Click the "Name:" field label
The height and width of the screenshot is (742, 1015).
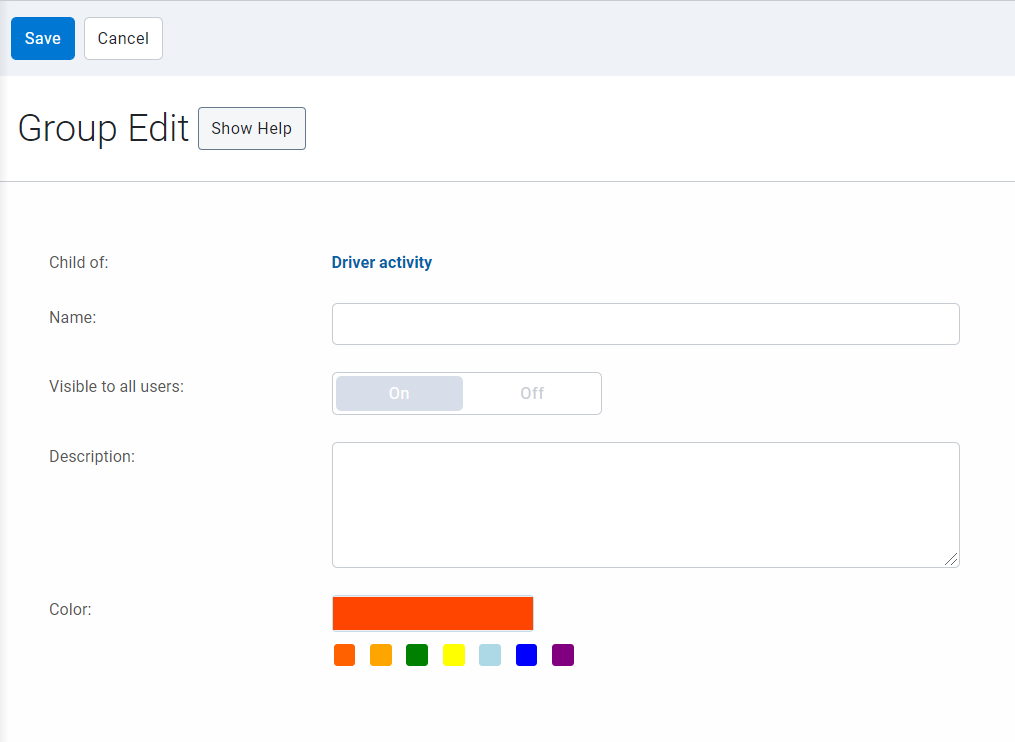(72, 317)
